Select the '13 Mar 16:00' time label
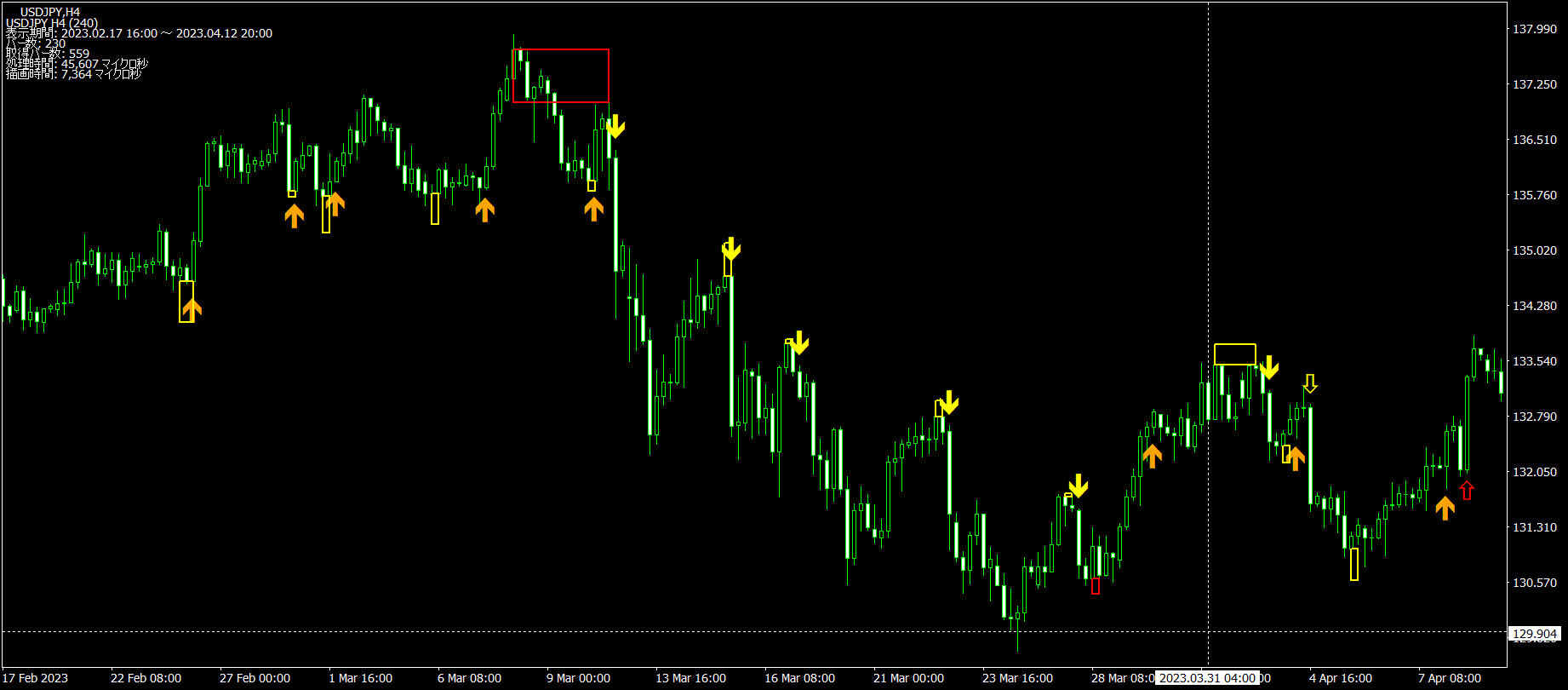The image size is (1568, 690). click(690, 678)
